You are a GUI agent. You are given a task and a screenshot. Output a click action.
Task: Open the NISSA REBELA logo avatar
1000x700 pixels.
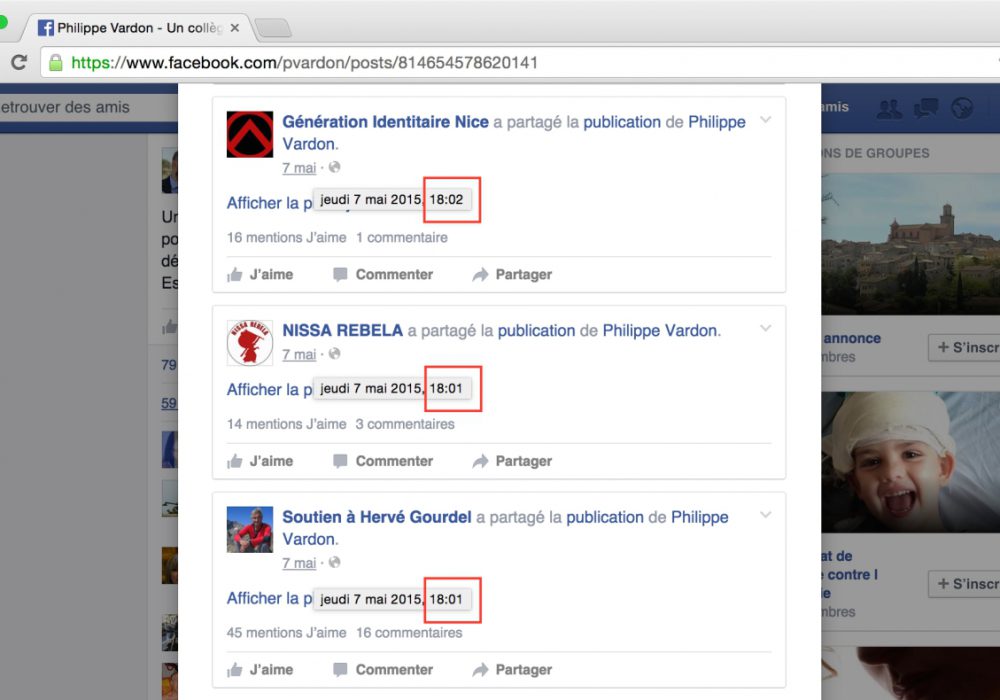click(250, 343)
